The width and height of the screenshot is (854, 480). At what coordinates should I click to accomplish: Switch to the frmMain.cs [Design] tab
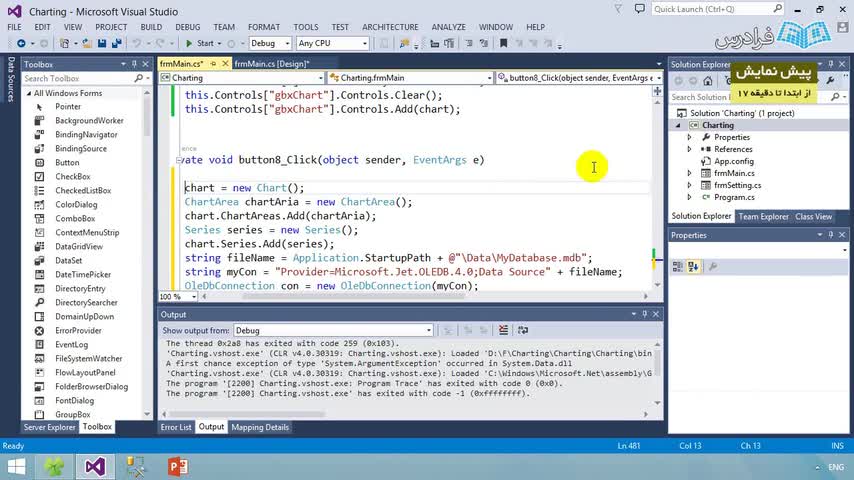tap(272, 64)
